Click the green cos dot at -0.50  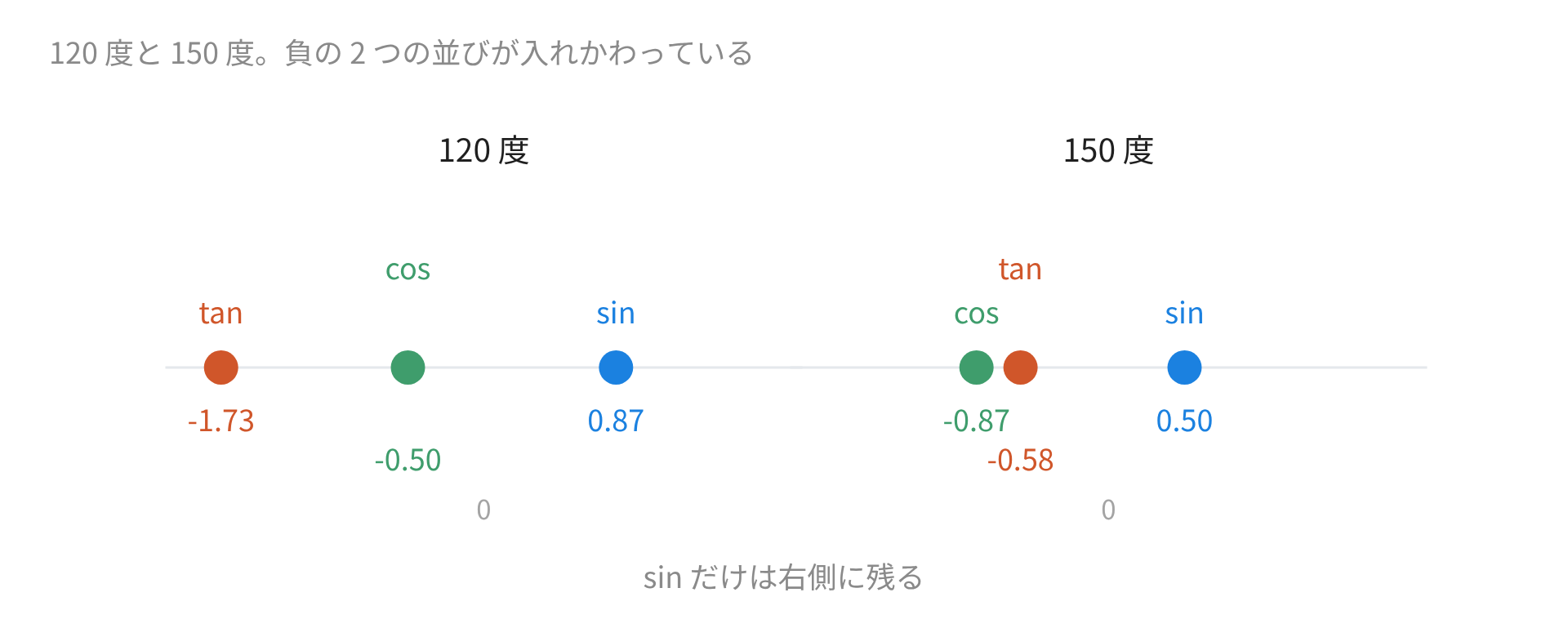coord(408,367)
